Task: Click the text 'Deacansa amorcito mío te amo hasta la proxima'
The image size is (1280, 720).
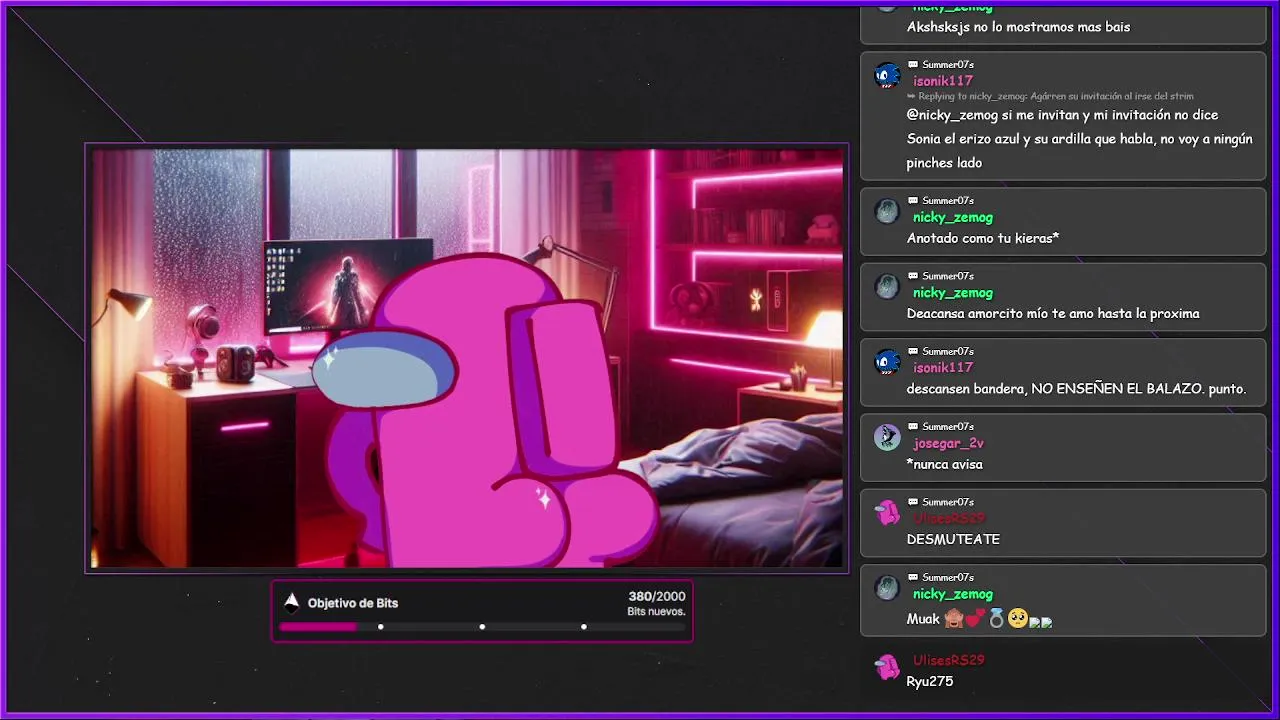Action: point(1053,313)
